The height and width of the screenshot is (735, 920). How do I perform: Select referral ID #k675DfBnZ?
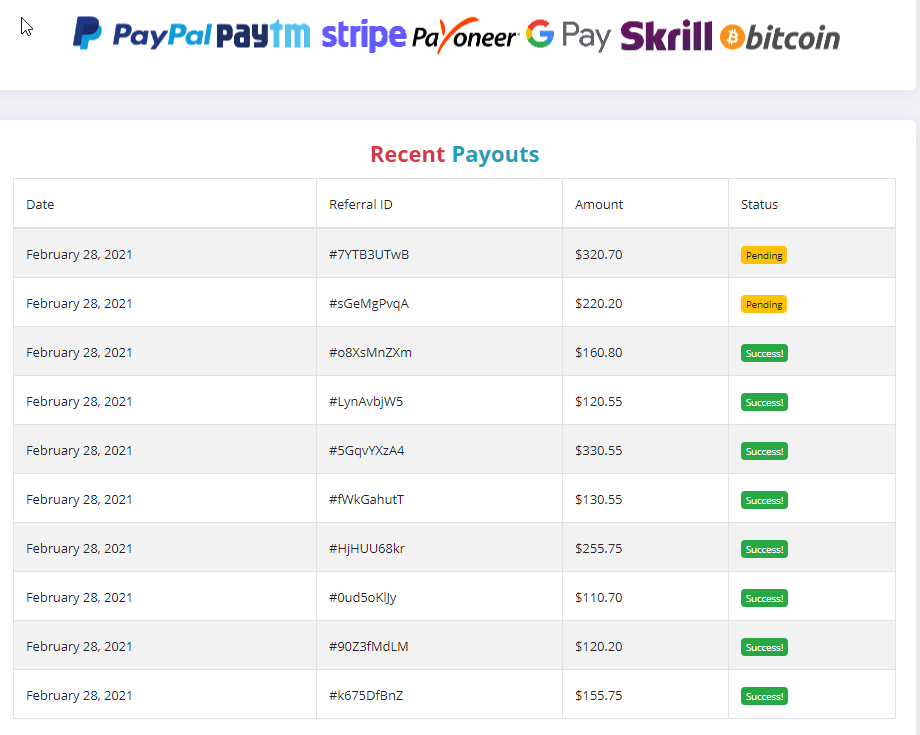366,695
